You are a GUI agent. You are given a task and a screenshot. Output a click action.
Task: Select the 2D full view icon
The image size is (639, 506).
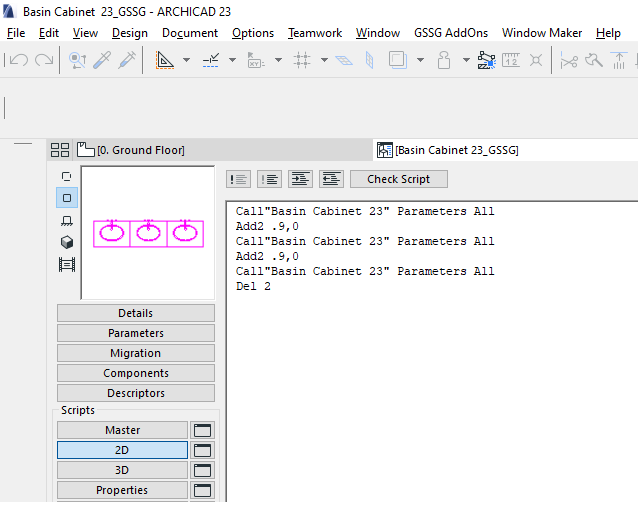[67, 198]
